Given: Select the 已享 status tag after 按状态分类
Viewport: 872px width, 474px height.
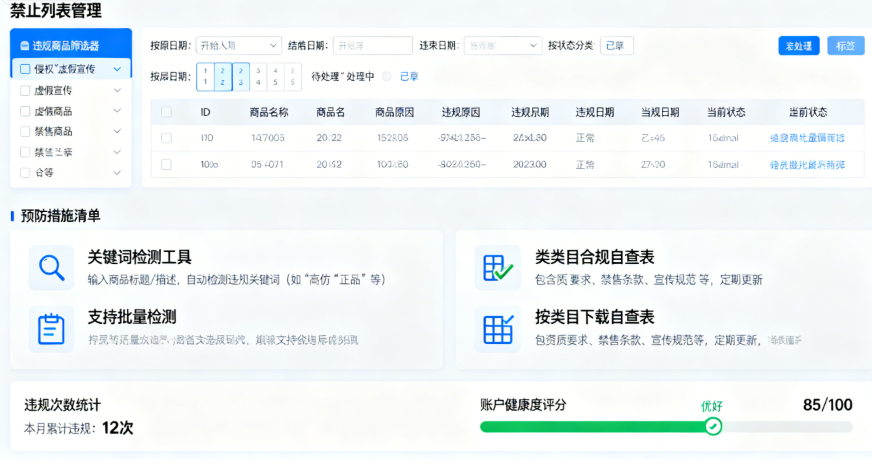Looking at the screenshot, I should click(x=616, y=45).
